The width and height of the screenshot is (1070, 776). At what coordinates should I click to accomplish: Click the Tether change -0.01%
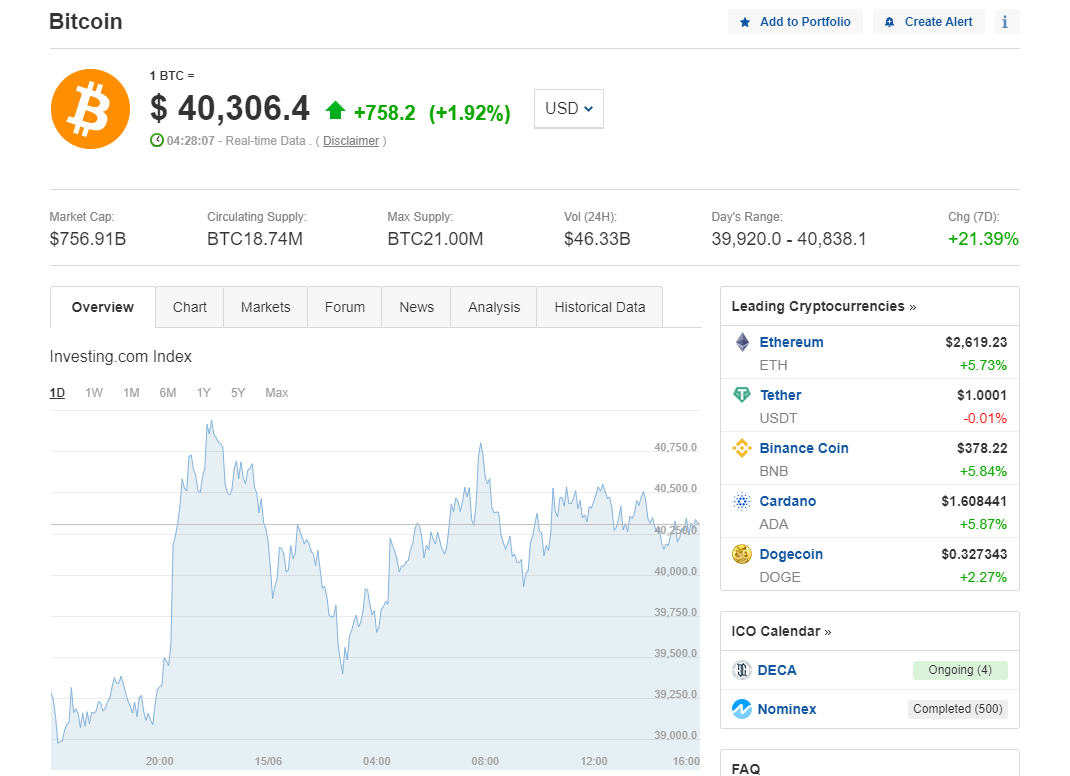[x=985, y=418]
